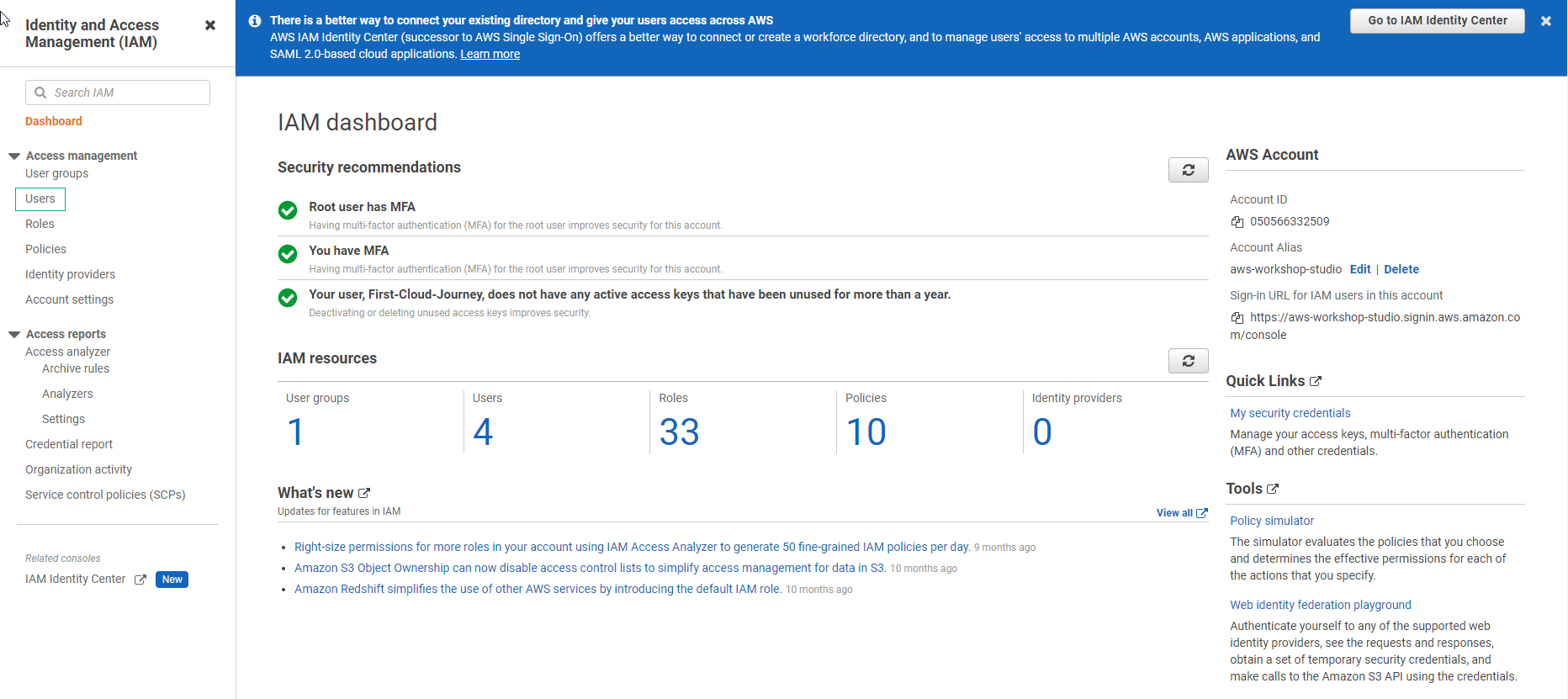Click Go to IAM Identity Center button
The image size is (1568, 699).
1437,21
